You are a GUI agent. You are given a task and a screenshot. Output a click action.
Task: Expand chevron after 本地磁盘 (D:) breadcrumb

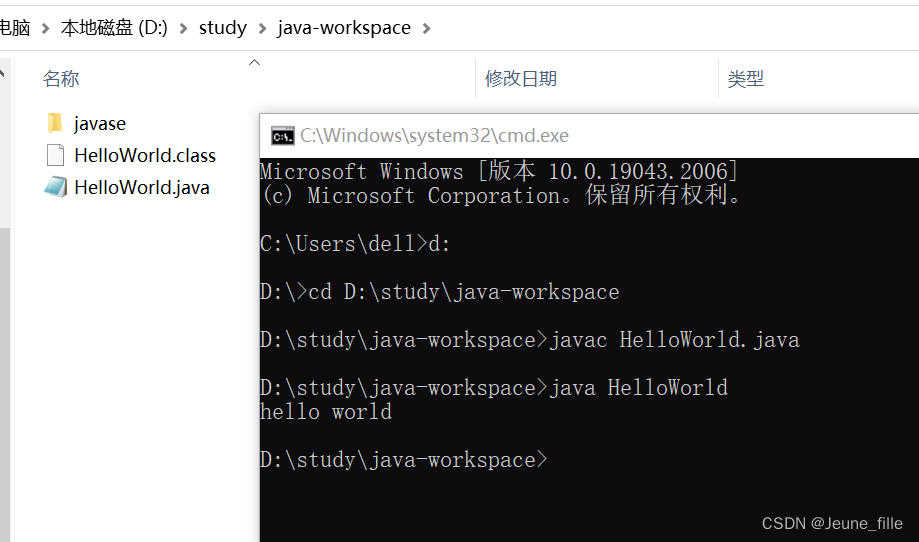coord(183,28)
